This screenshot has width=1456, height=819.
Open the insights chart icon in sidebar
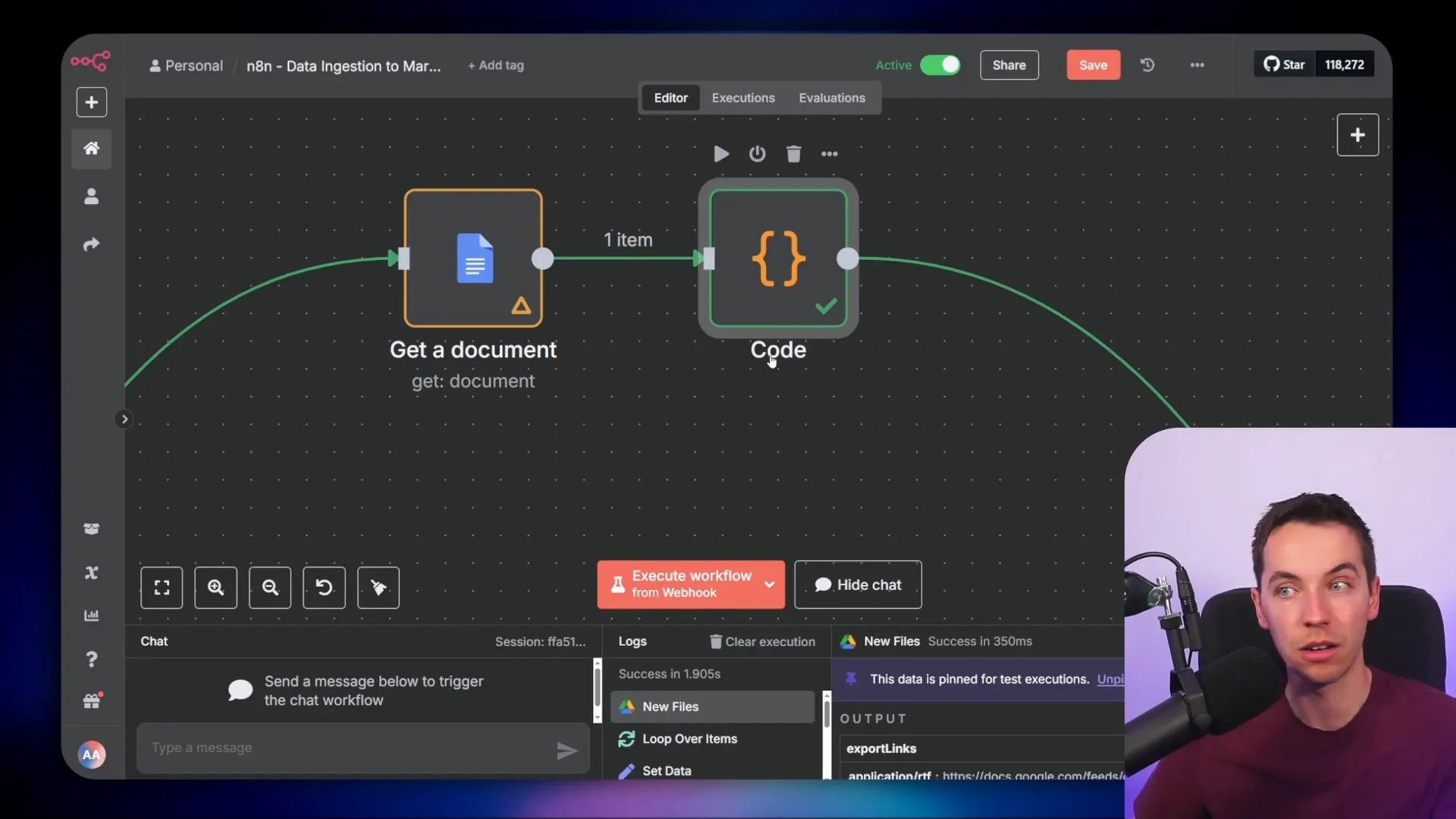point(91,615)
